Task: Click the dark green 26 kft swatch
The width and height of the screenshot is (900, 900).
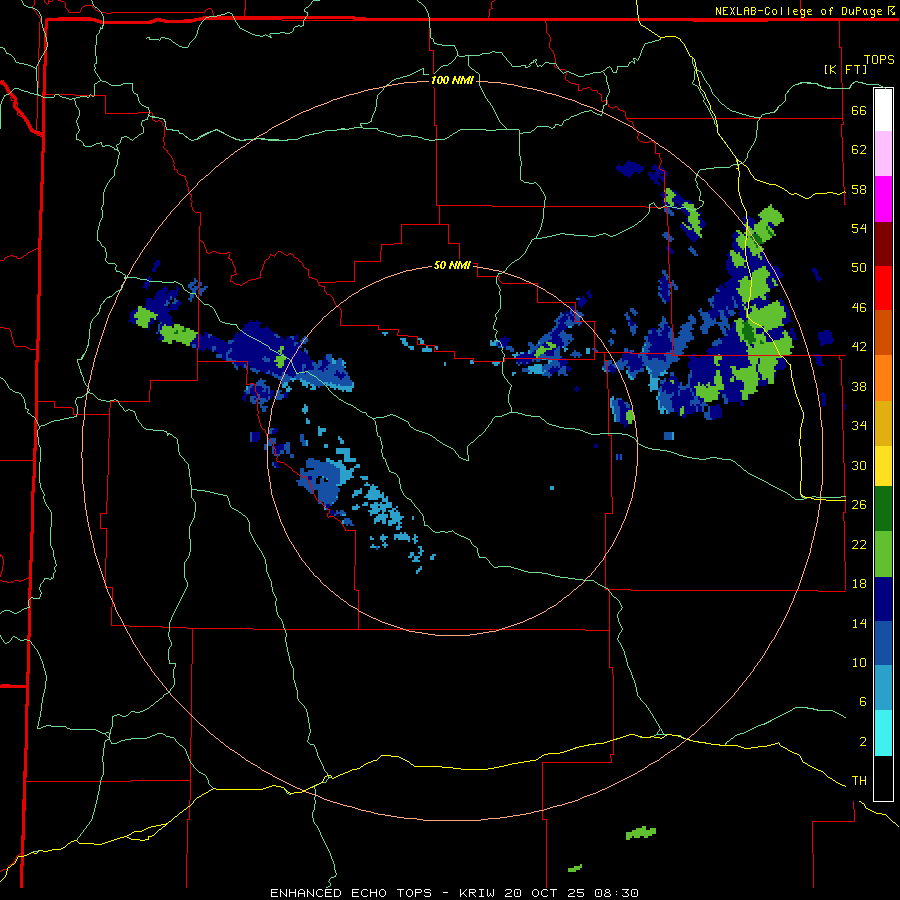Action: tap(883, 509)
